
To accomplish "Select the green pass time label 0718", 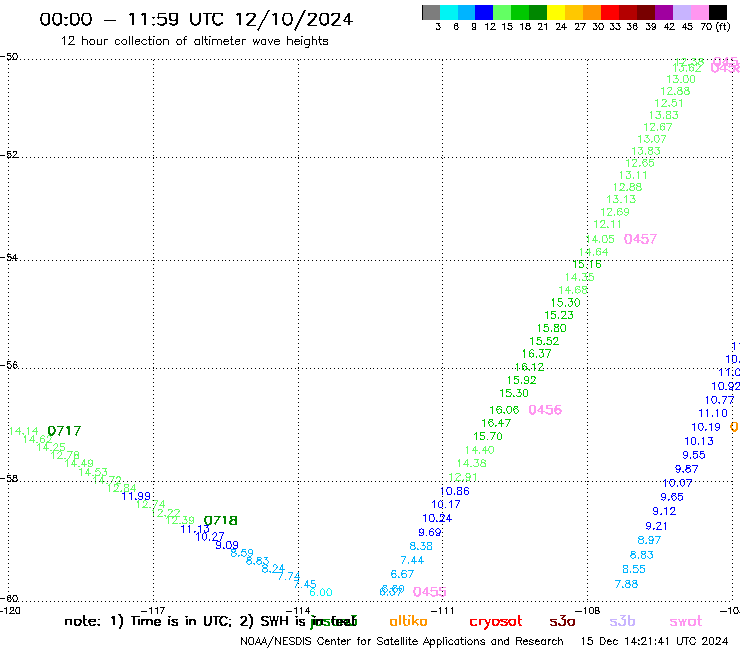I will pyautogui.click(x=220, y=520).
